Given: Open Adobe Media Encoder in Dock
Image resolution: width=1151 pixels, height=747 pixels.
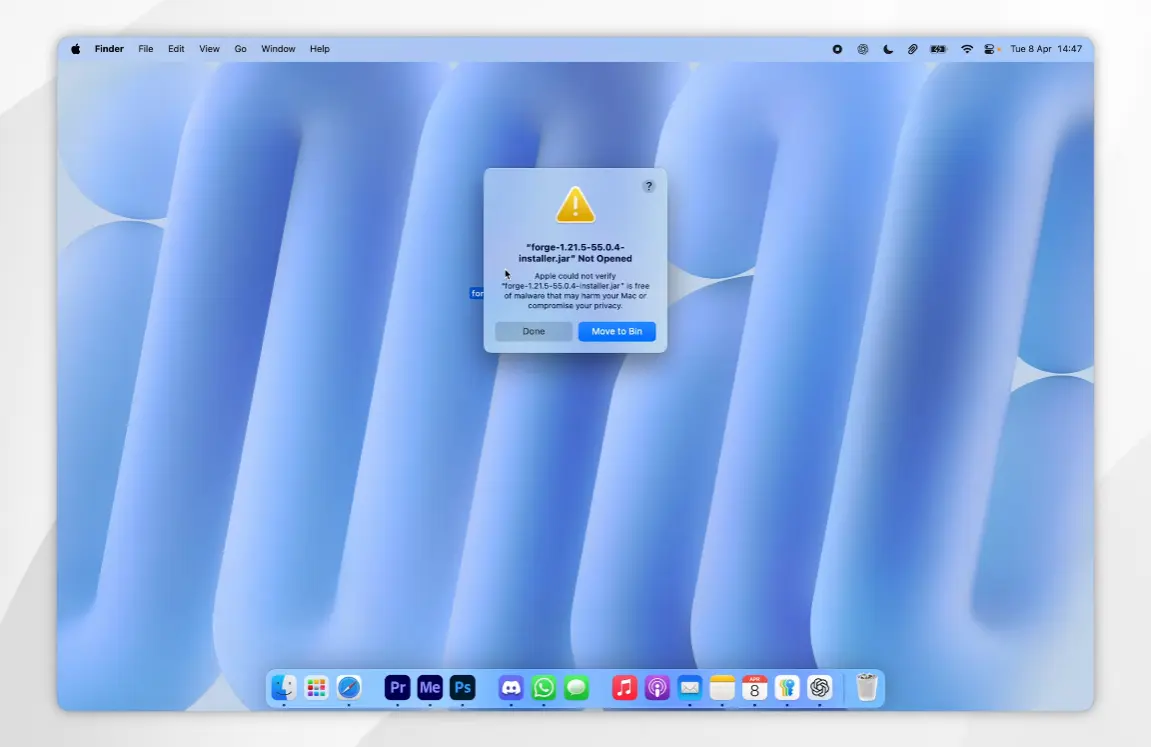Looking at the screenshot, I should (430, 688).
